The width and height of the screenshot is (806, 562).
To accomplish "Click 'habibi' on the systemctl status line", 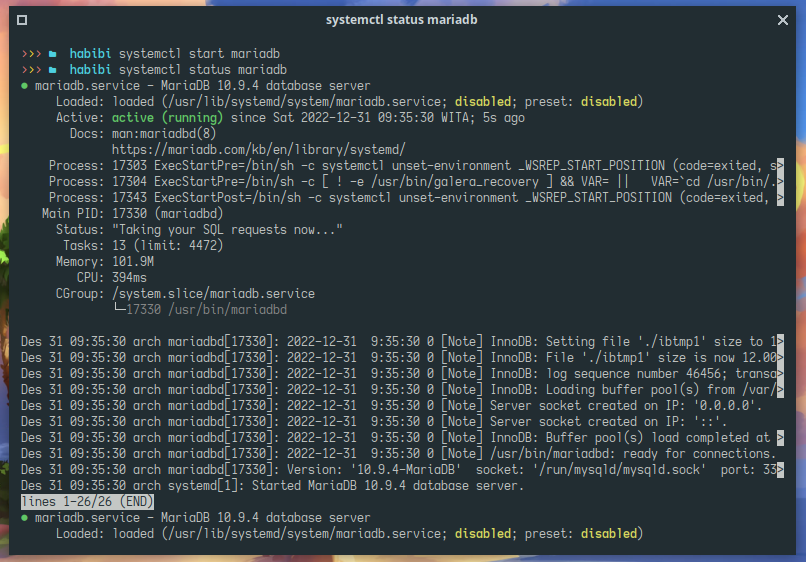I will [90, 70].
